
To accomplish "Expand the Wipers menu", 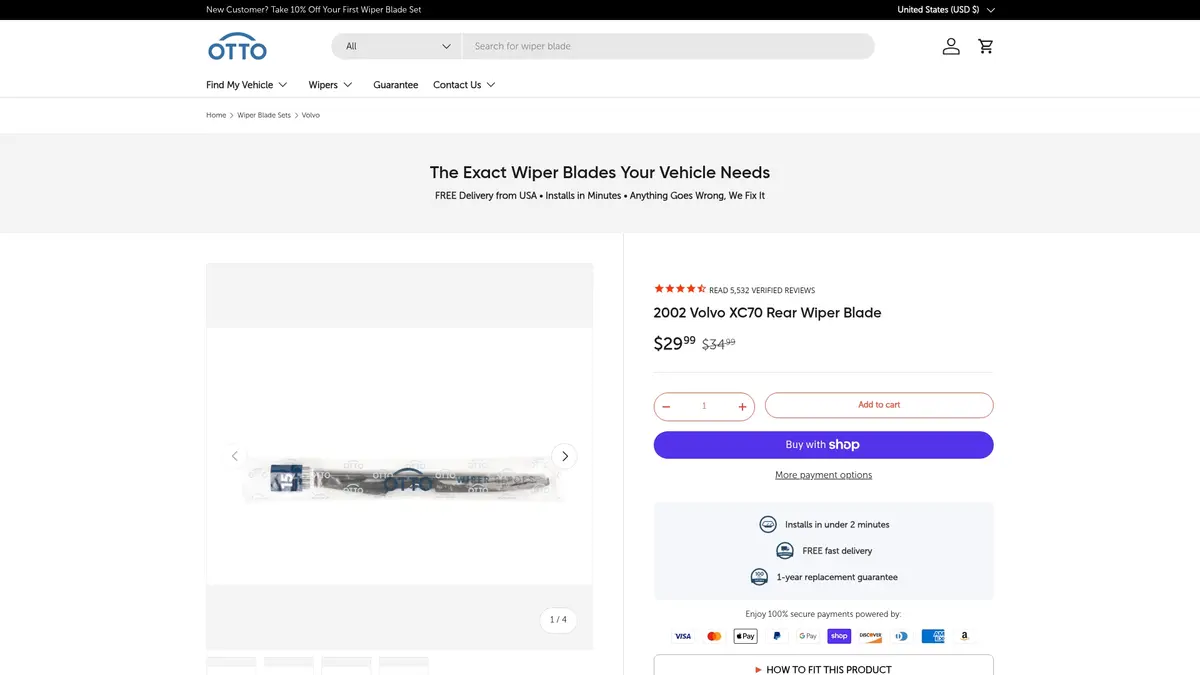I will (x=330, y=85).
